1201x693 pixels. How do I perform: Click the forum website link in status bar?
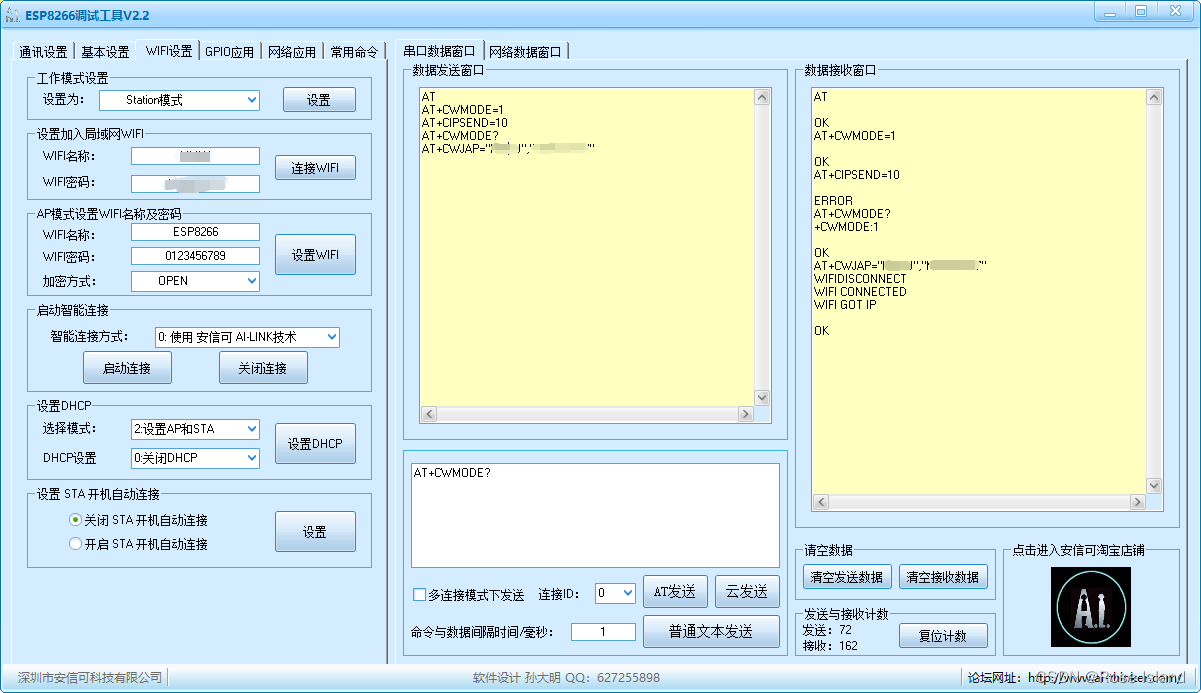[1105, 678]
